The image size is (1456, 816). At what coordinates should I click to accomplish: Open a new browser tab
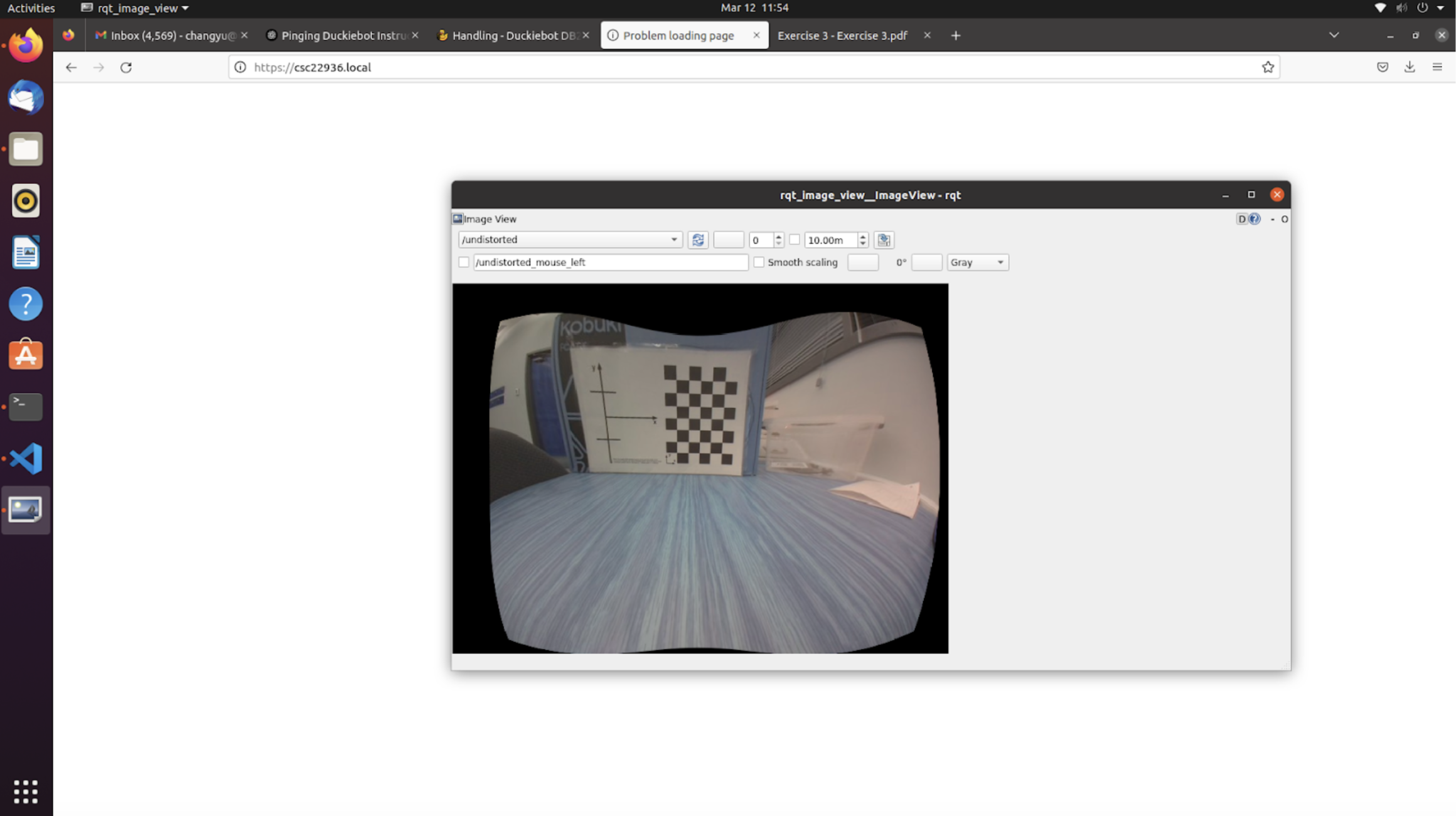[955, 36]
